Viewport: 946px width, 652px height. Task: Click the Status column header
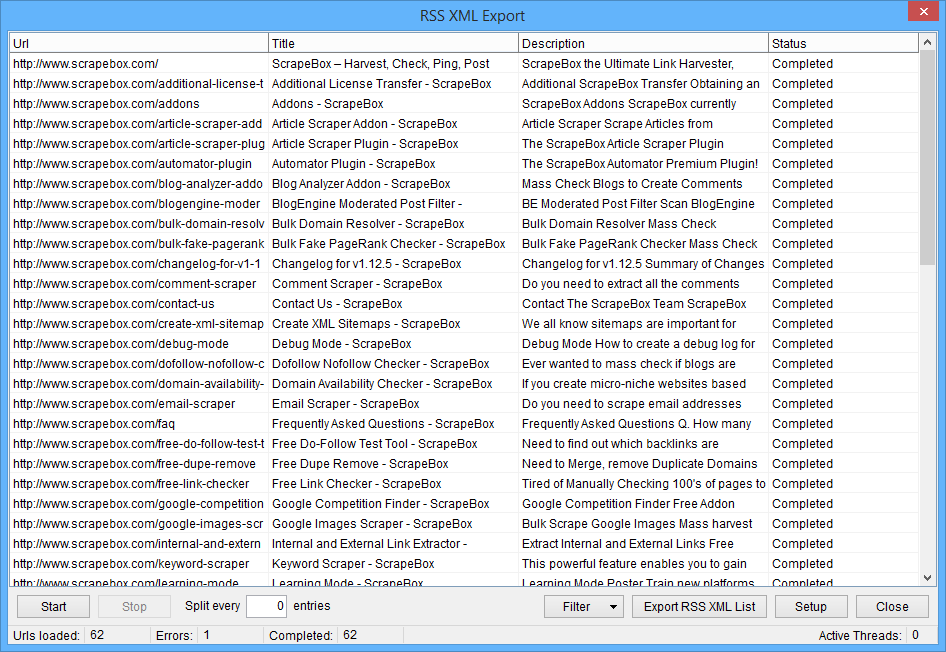tap(842, 43)
